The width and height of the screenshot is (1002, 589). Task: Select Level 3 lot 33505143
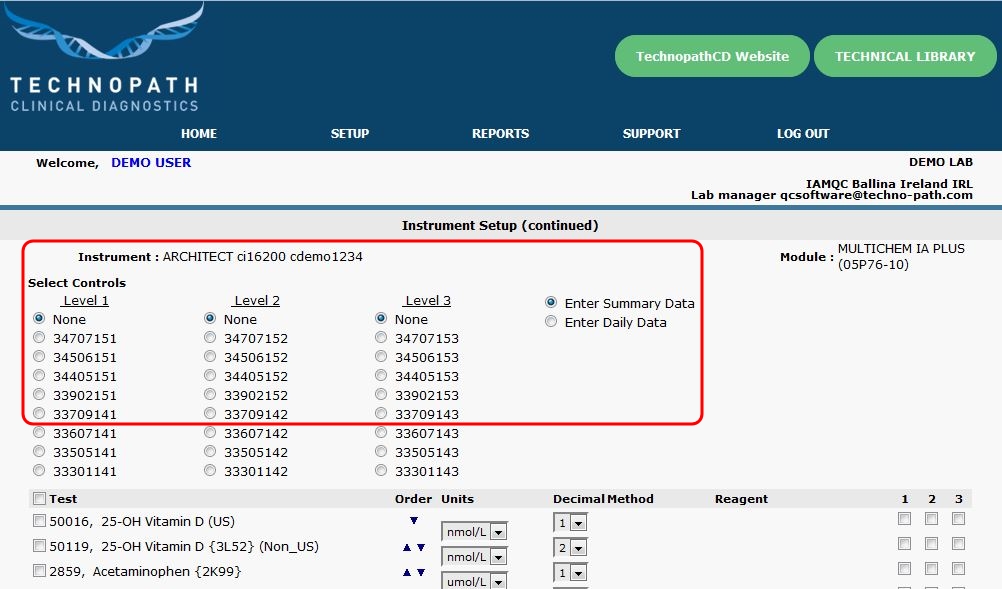point(381,452)
